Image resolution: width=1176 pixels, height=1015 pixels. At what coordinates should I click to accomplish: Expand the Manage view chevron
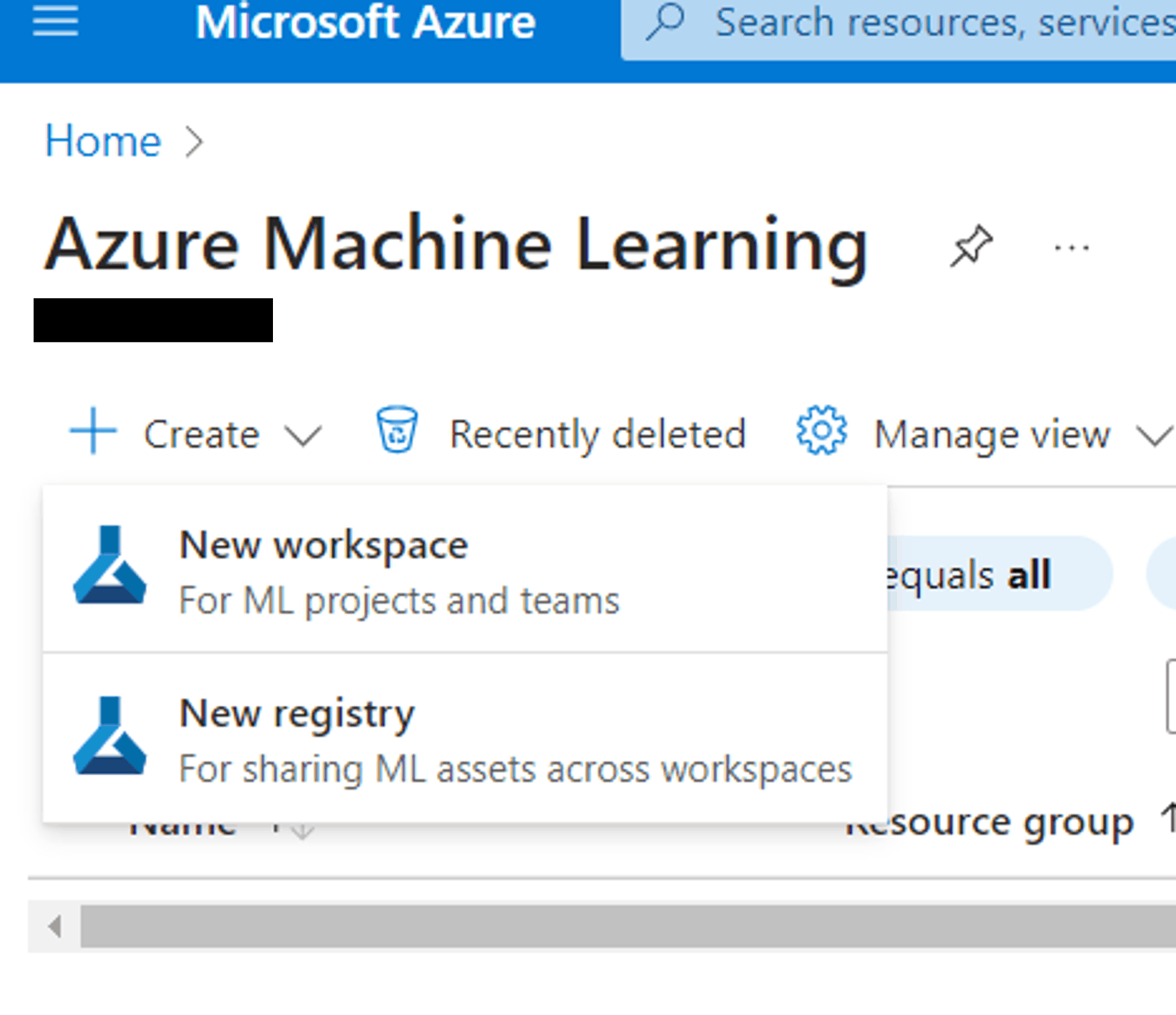[1154, 436]
